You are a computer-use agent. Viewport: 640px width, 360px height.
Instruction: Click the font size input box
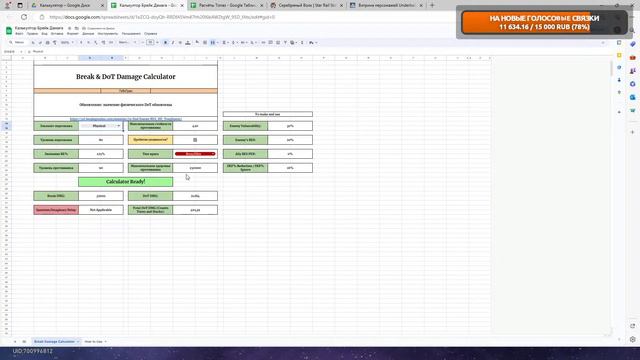click(150, 42)
